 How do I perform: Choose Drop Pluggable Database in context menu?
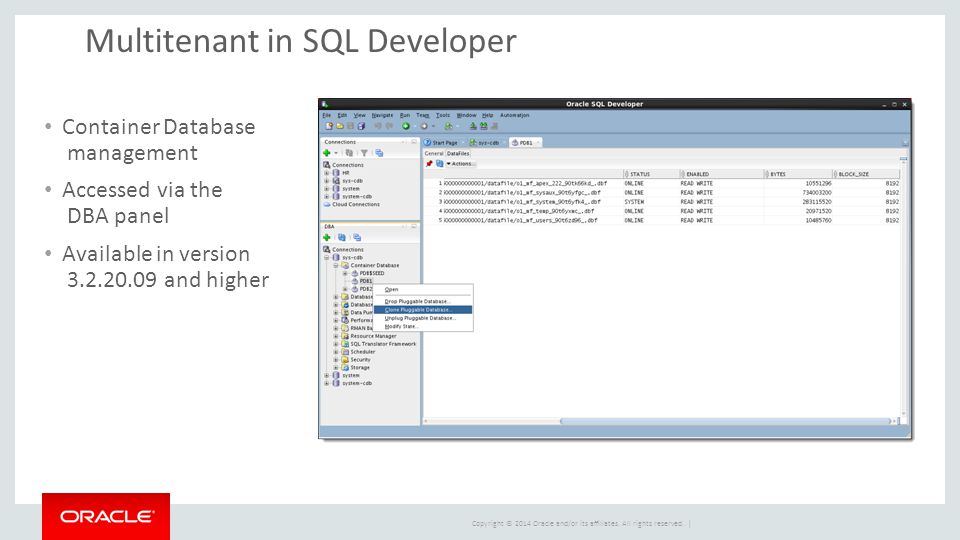click(423, 301)
